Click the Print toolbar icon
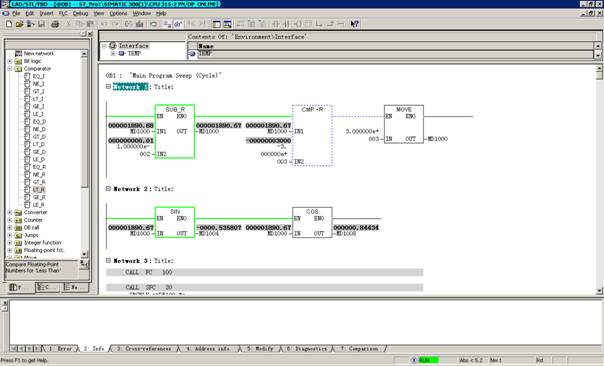Image resolution: width=604 pixels, height=366 pixels. point(55,24)
